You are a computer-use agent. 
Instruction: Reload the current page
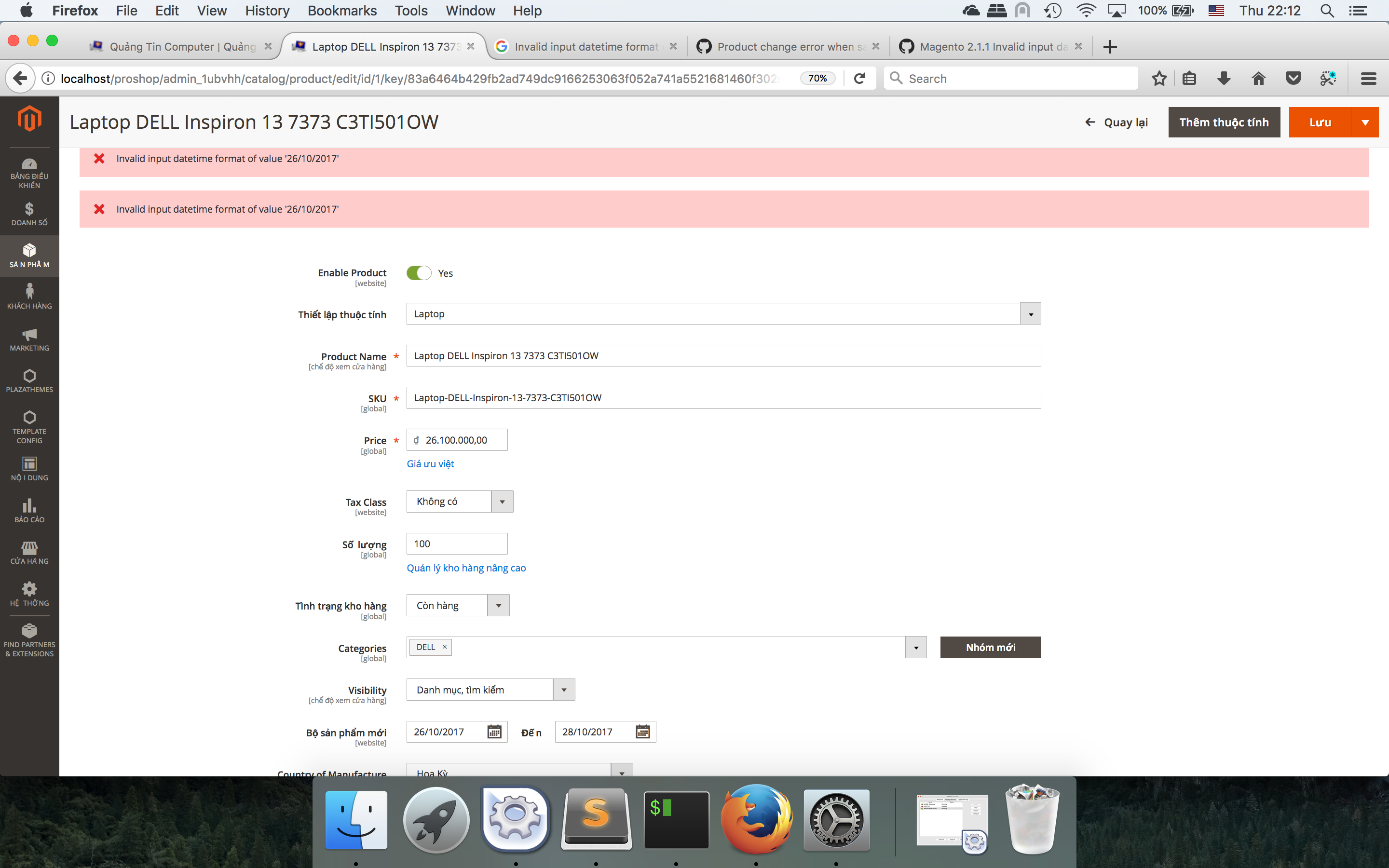[859, 78]
